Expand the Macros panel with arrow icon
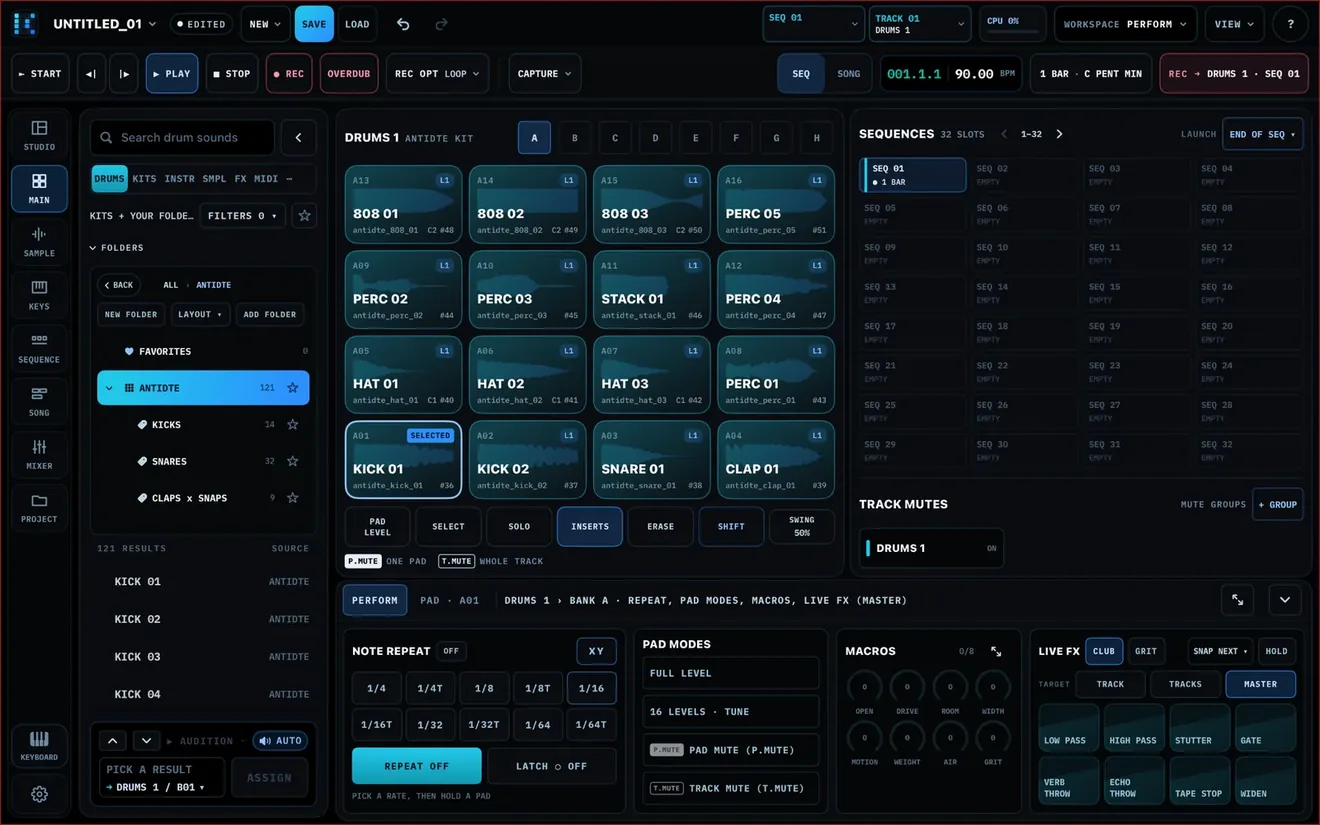 pos(996,651)
